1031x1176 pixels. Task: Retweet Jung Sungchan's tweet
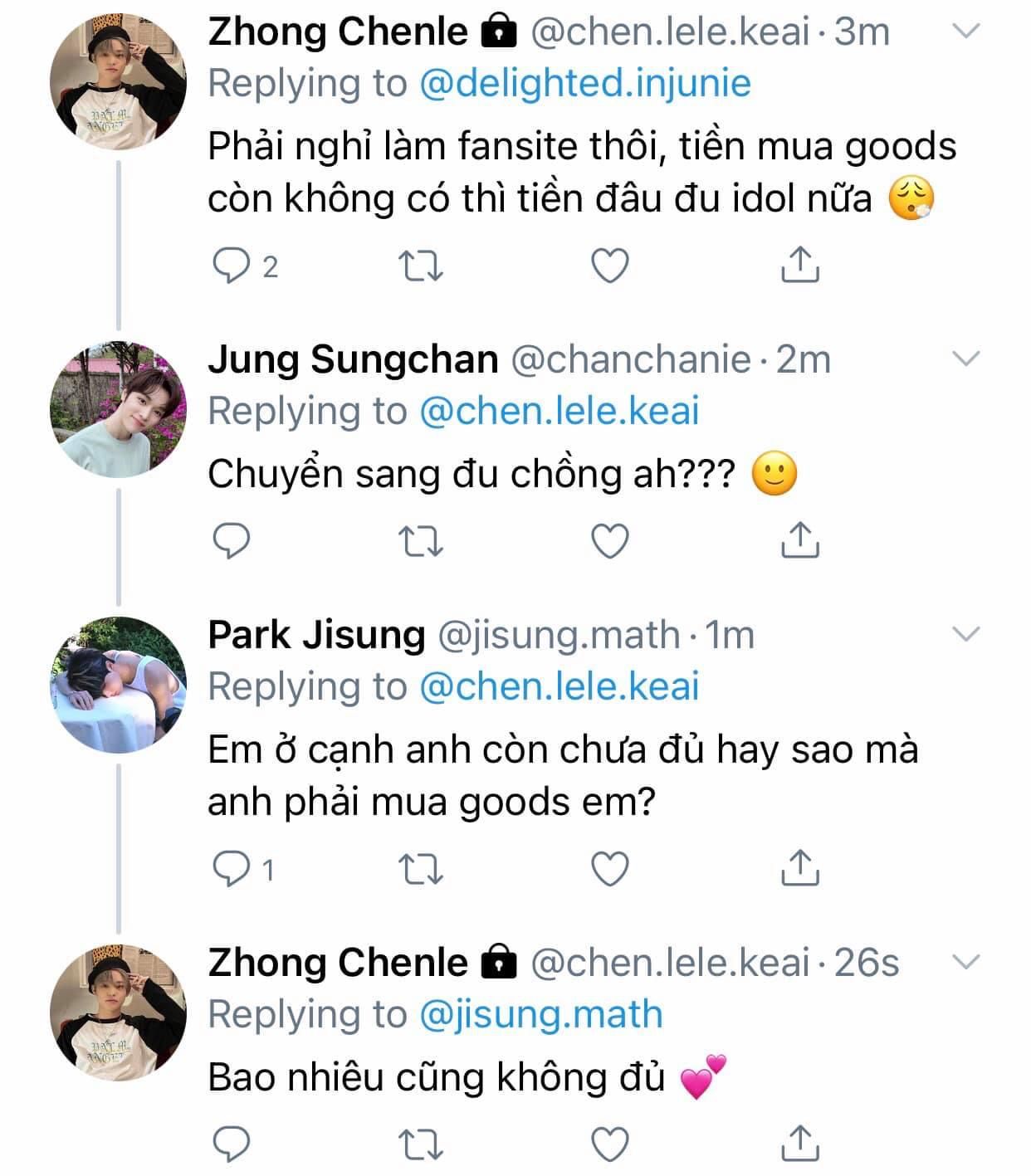pos(421,541)
